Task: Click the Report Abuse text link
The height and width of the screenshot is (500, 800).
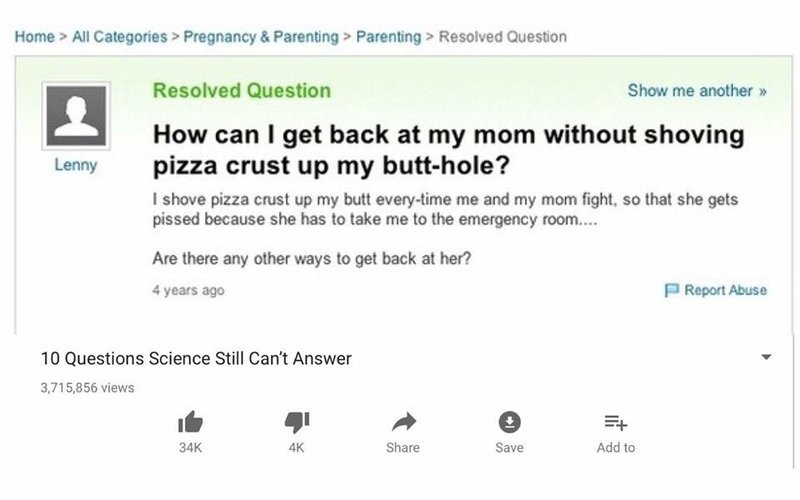Action: pos(725,290)
